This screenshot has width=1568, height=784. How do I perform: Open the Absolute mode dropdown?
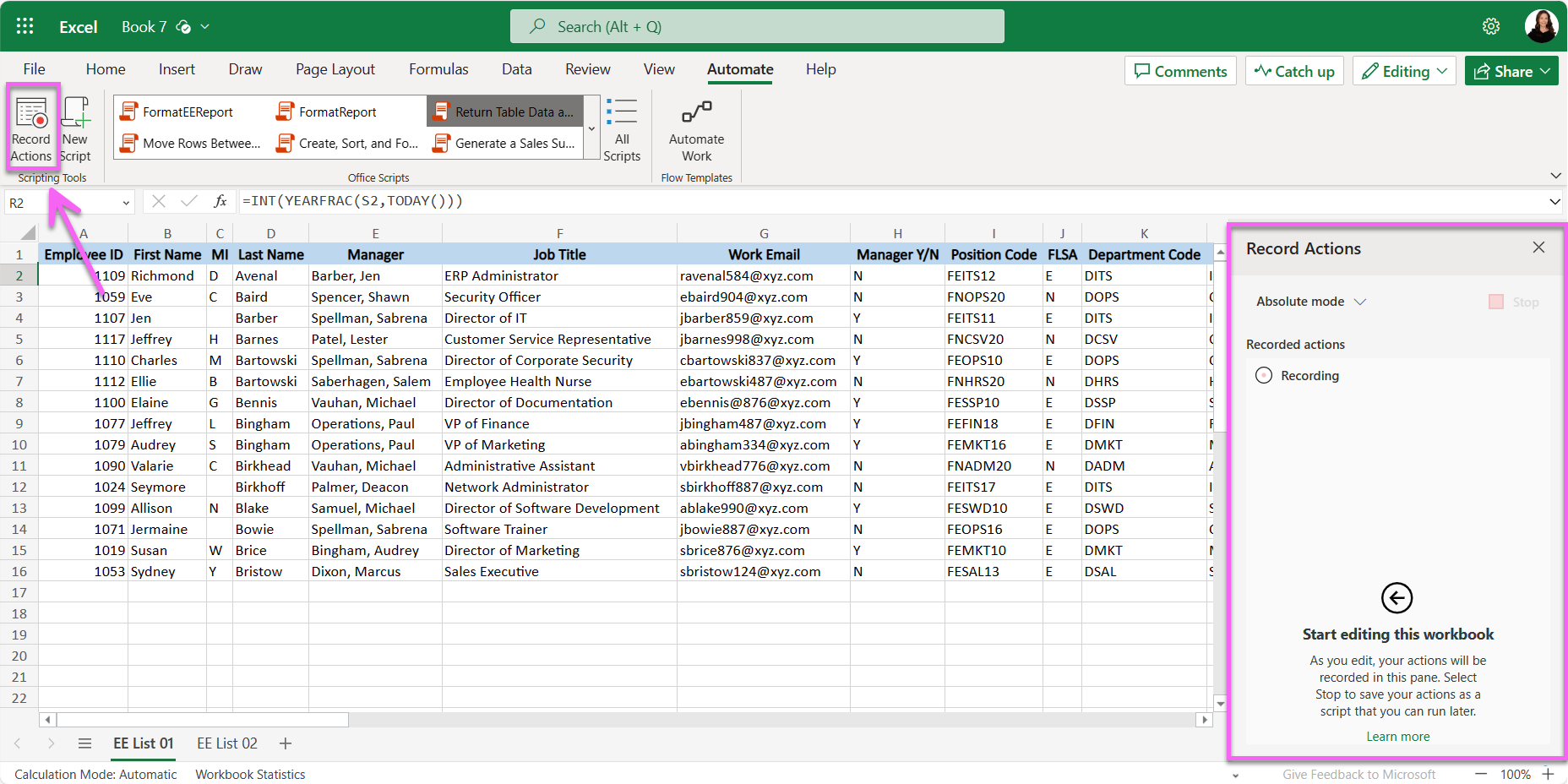point(1309,302)
